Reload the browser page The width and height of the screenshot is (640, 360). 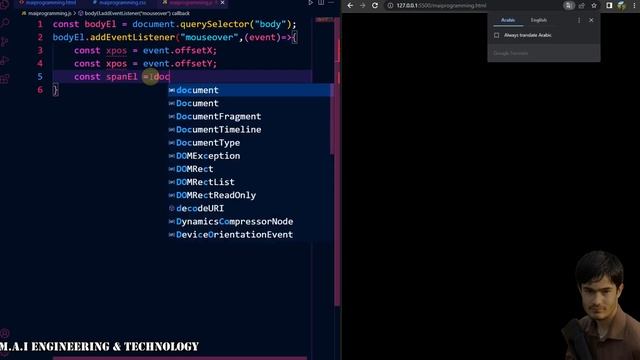pyautogui.click(x=375, y=5)
